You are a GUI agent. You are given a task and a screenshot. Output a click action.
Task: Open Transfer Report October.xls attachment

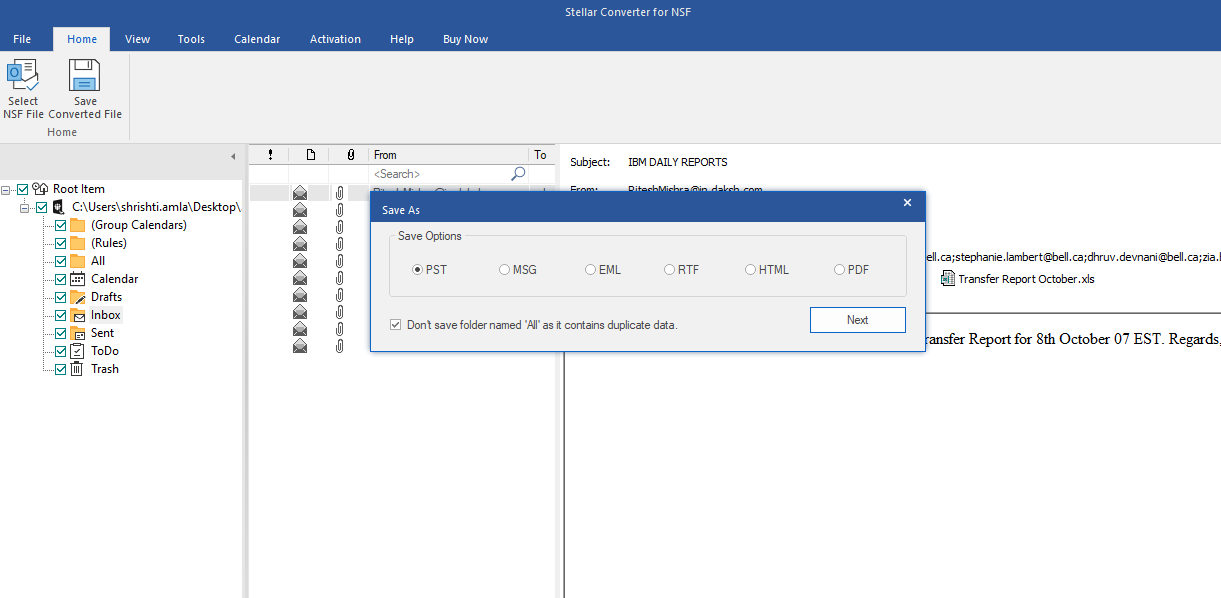(1026, 279)
